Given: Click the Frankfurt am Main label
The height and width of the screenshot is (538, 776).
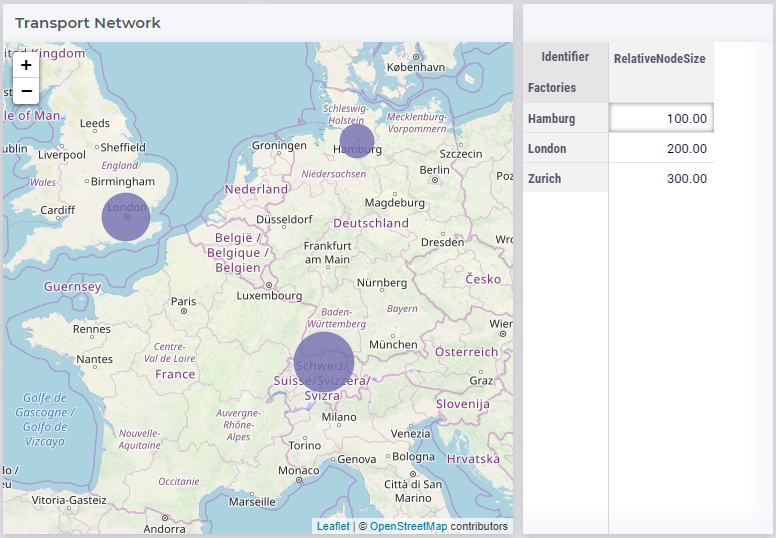Looking at the screenshot, I should coord(327,252).
